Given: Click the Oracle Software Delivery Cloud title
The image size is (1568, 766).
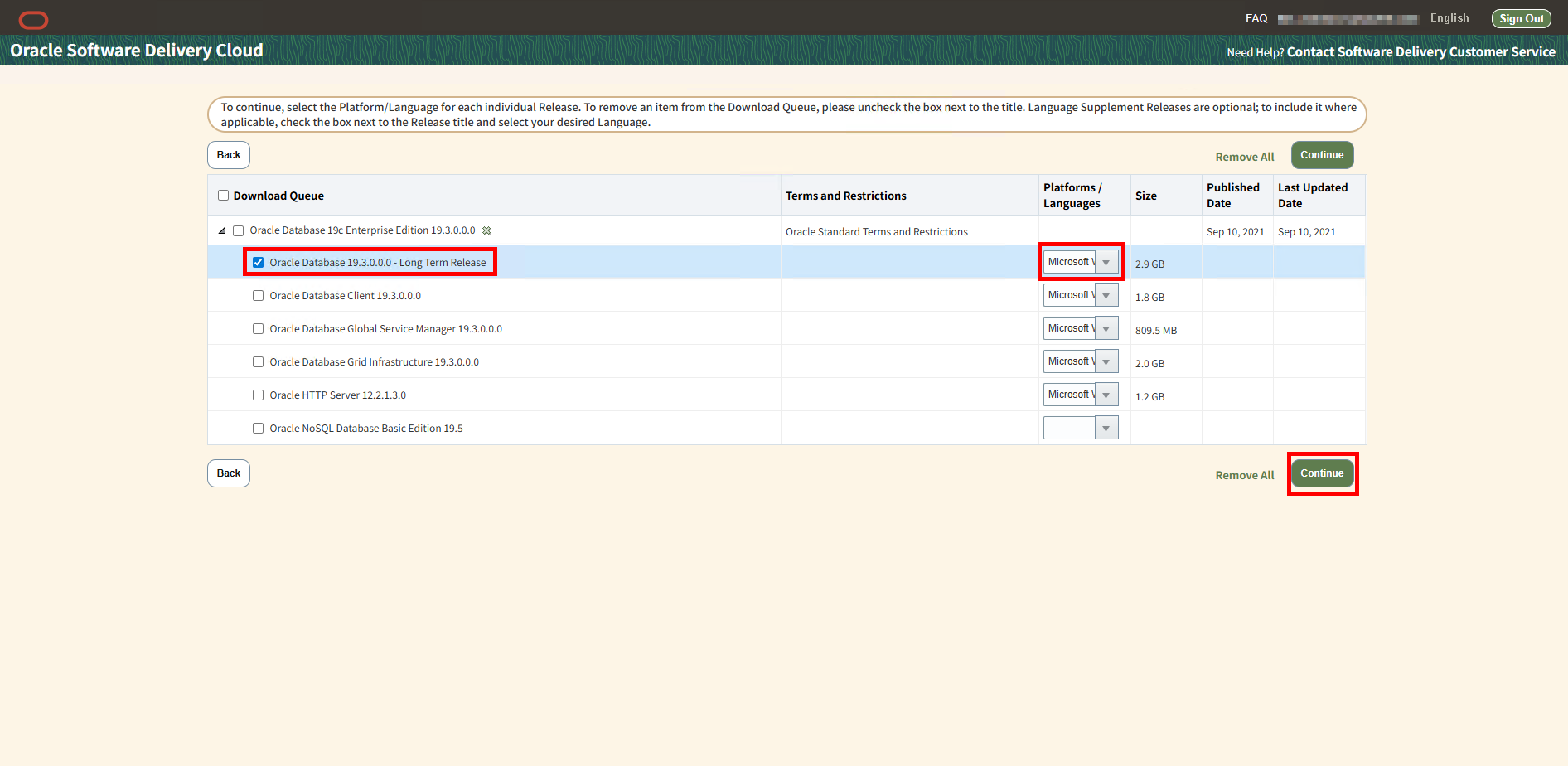Looking at the screenshot, I should (137, 50).
